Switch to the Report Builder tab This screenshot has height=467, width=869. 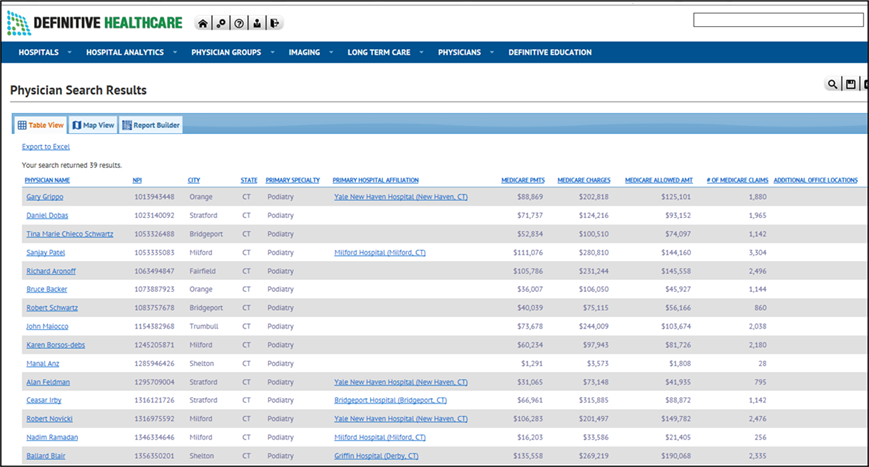click(x=151, y=125)
